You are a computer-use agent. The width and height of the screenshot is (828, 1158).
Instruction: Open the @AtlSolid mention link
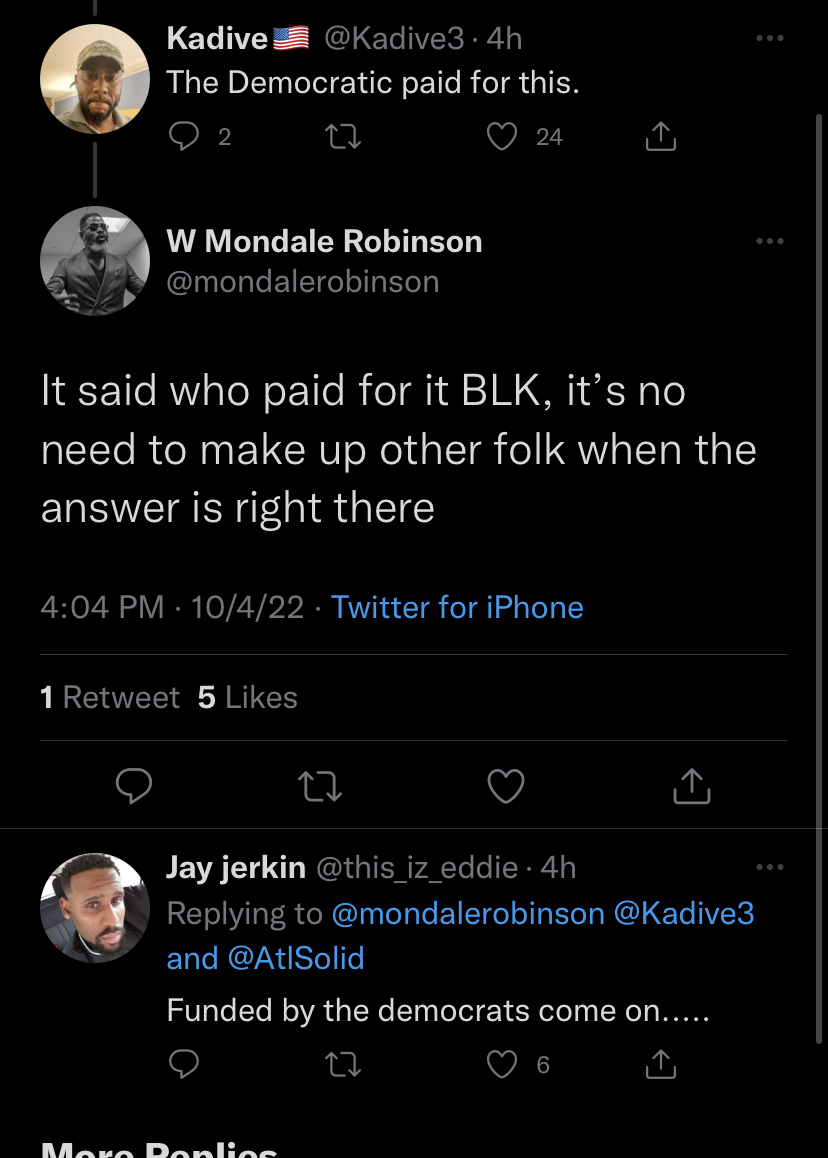coord(295,958)
